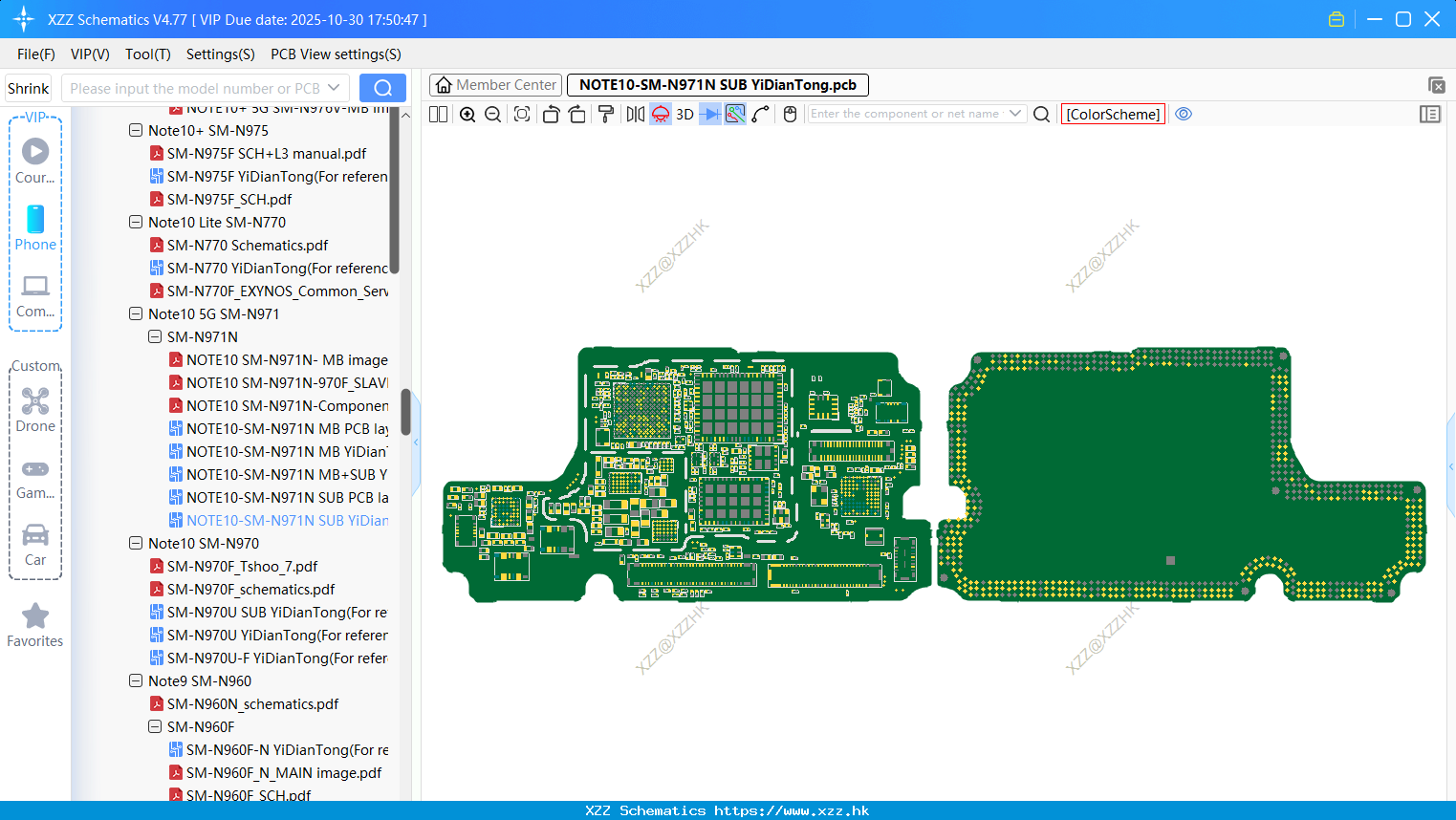Open SM-N970F_schematics.pdf
The width and height of the screenshot is (1456, 820).
pyautogui.click(x=243, y=589)
